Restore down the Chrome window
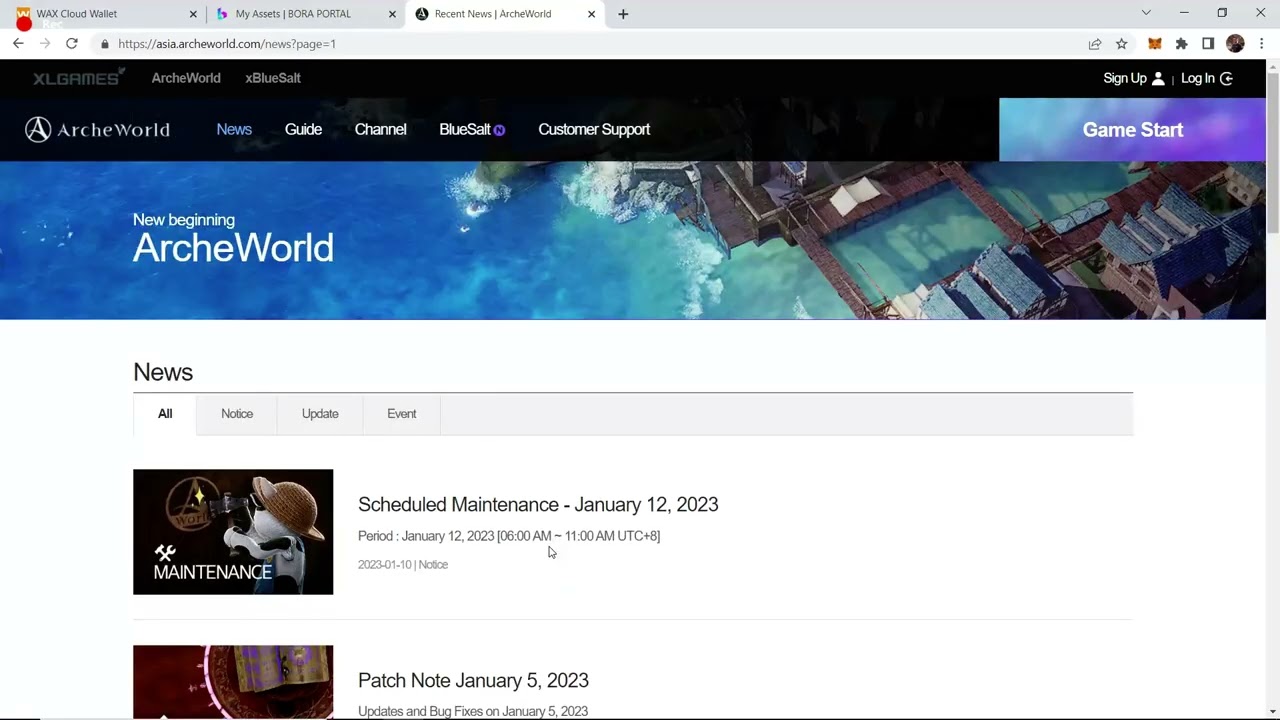Viewport: 1280px width, 720px height. (x=1222, y=13)
